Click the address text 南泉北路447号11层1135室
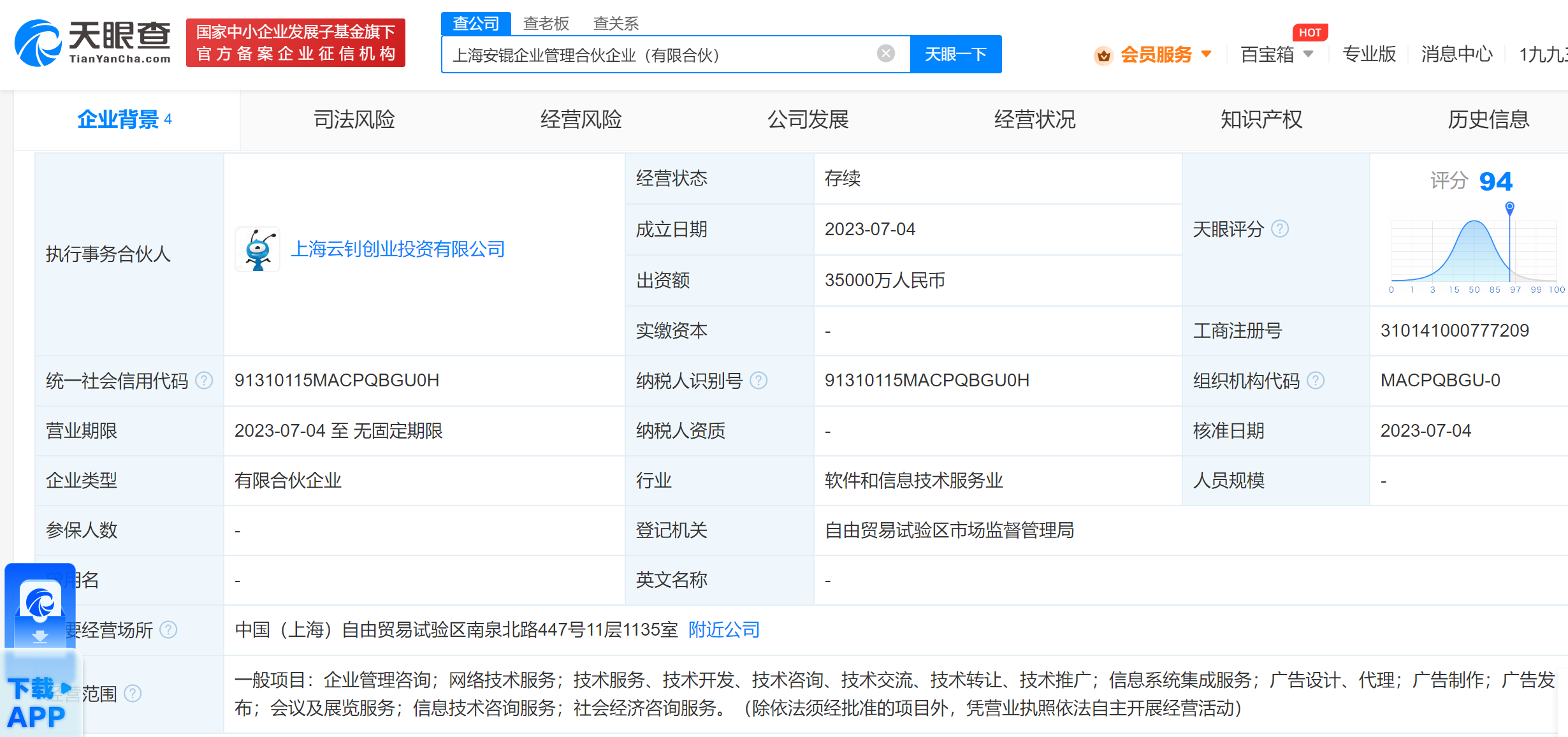1568x737 pixels. [572, 630]
